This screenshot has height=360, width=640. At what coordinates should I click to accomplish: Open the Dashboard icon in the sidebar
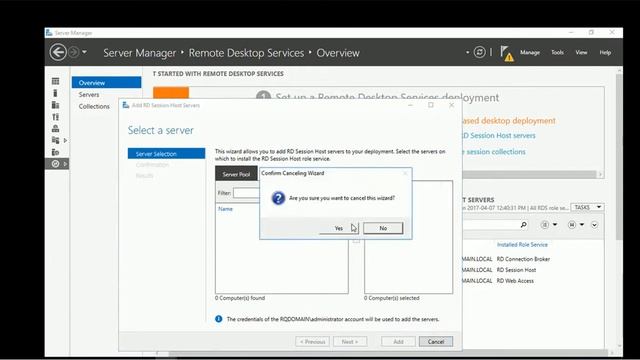(56, 81)
